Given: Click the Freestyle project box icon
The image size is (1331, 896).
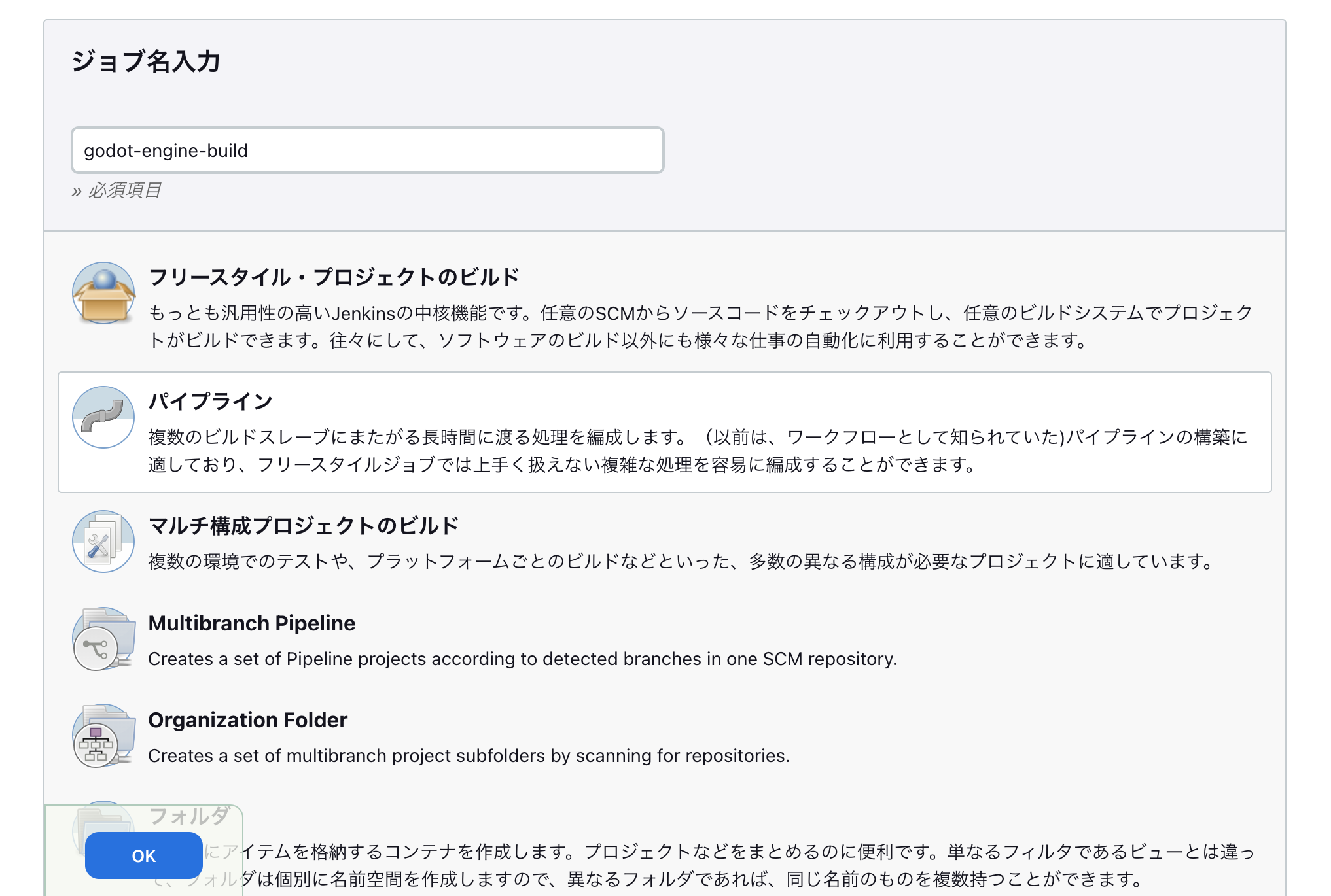Looking at the screenshot, I should 103,293.
